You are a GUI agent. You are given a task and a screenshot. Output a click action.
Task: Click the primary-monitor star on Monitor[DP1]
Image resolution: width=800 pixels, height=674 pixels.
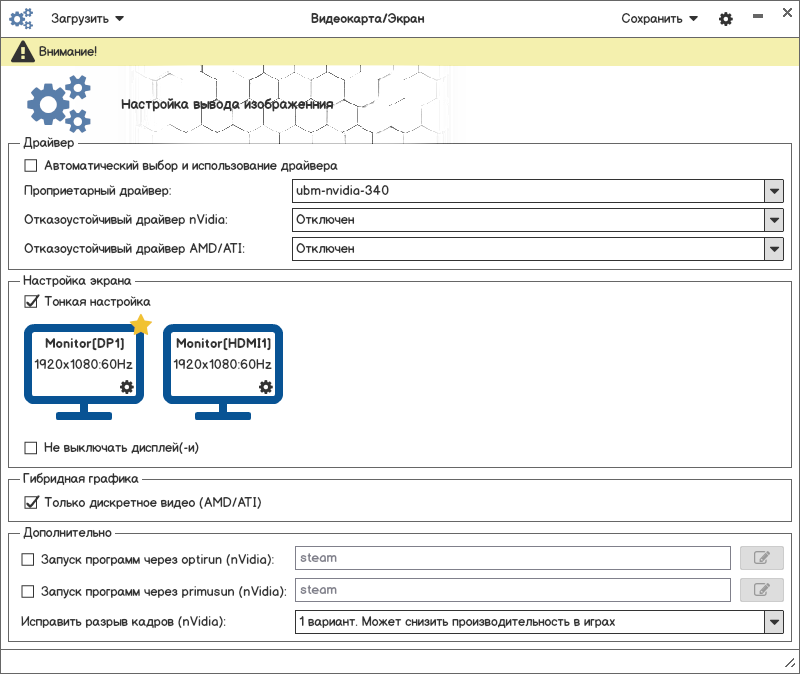[x=141, y=324]
